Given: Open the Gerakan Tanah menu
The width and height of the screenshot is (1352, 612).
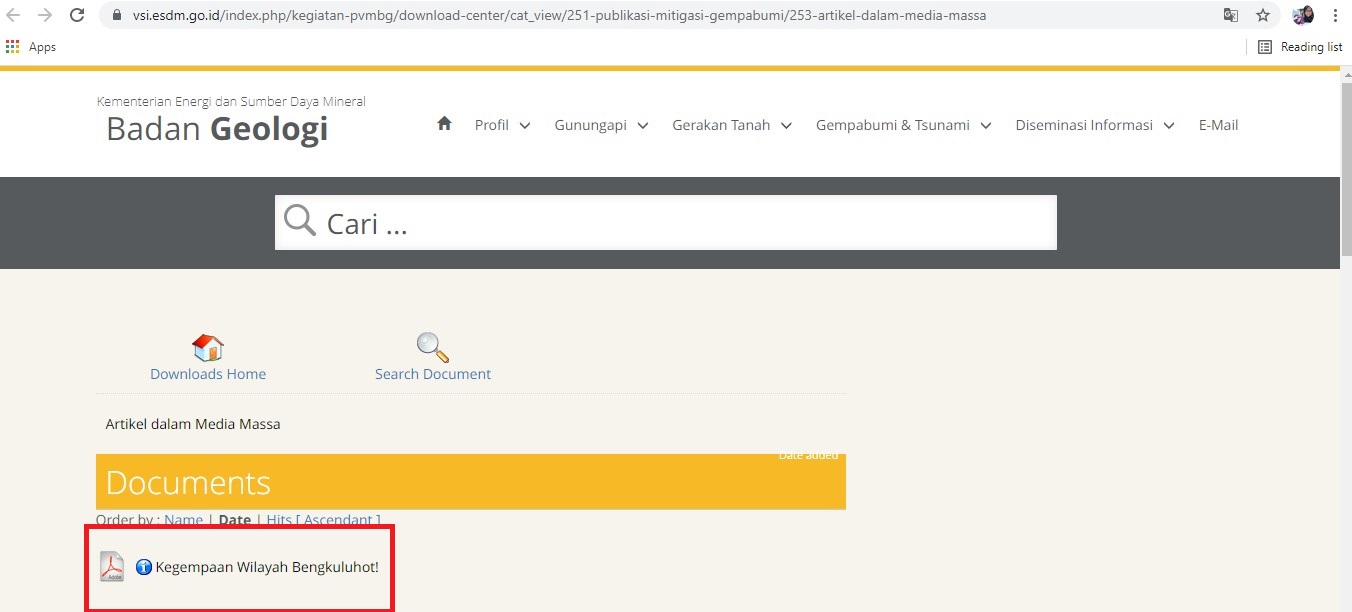Looking at the screenshot, I should pos(731,125).
